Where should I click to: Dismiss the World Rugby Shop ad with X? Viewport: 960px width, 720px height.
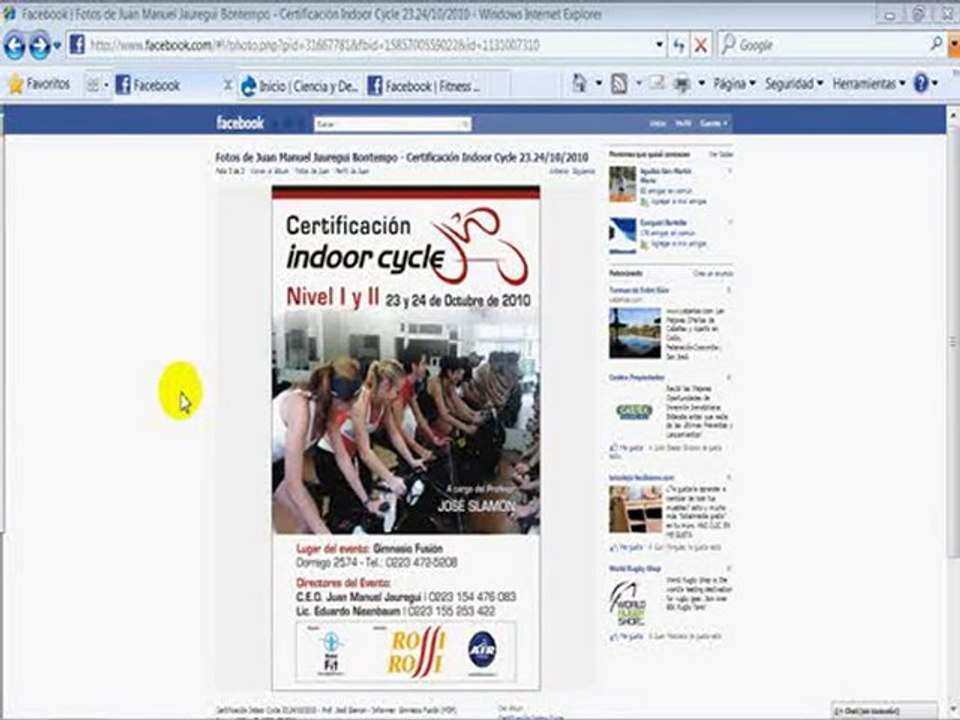(x=729, y=569)
